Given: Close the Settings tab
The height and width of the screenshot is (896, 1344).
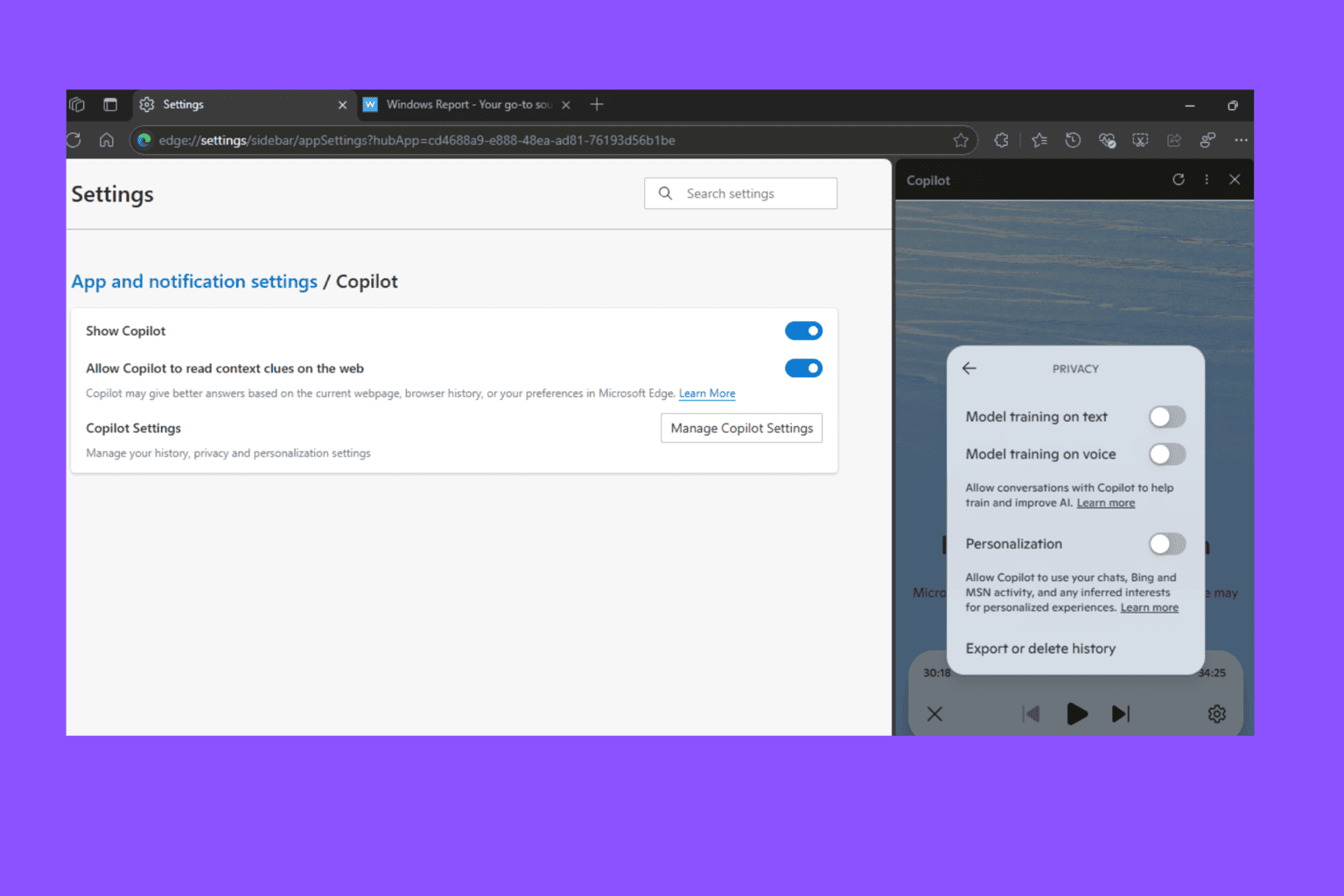Looking at the screenshot, I should point(342,105).
